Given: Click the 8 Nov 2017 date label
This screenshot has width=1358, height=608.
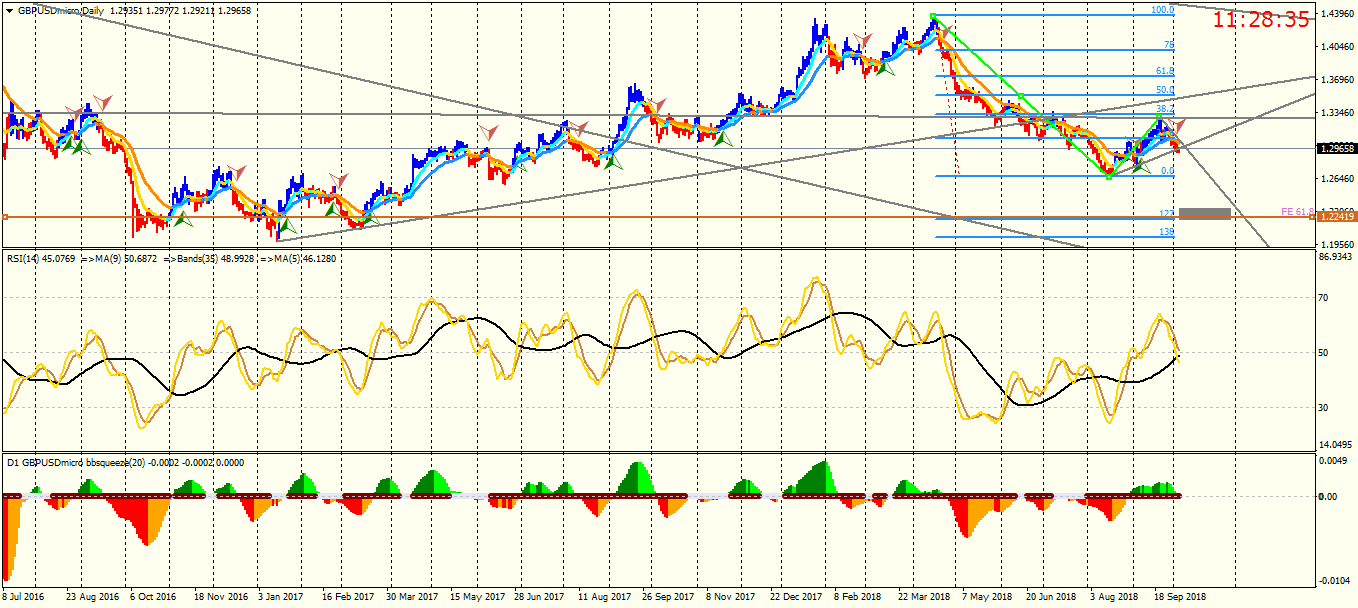Looking at the screenshot, I should [x=730, y=596].
